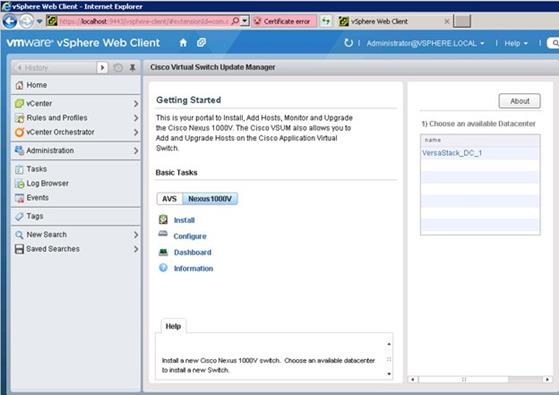
Task: Click the Help pane scroll down arrow
Action: click(x=389, y=374)
